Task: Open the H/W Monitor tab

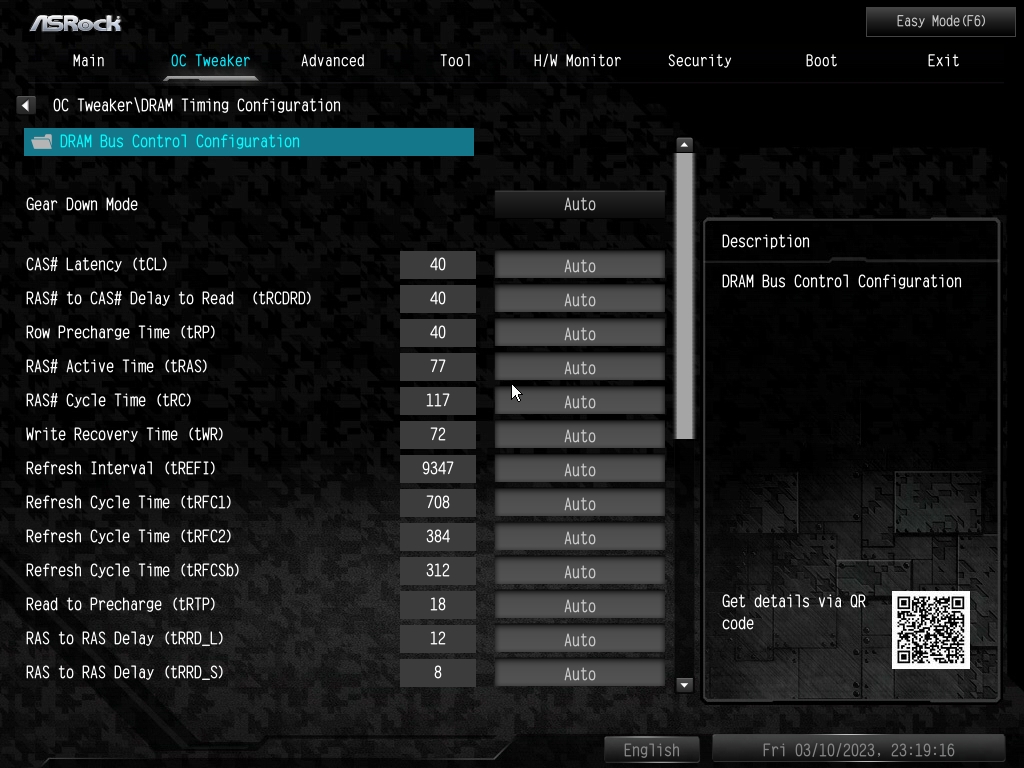Action: 577,61
